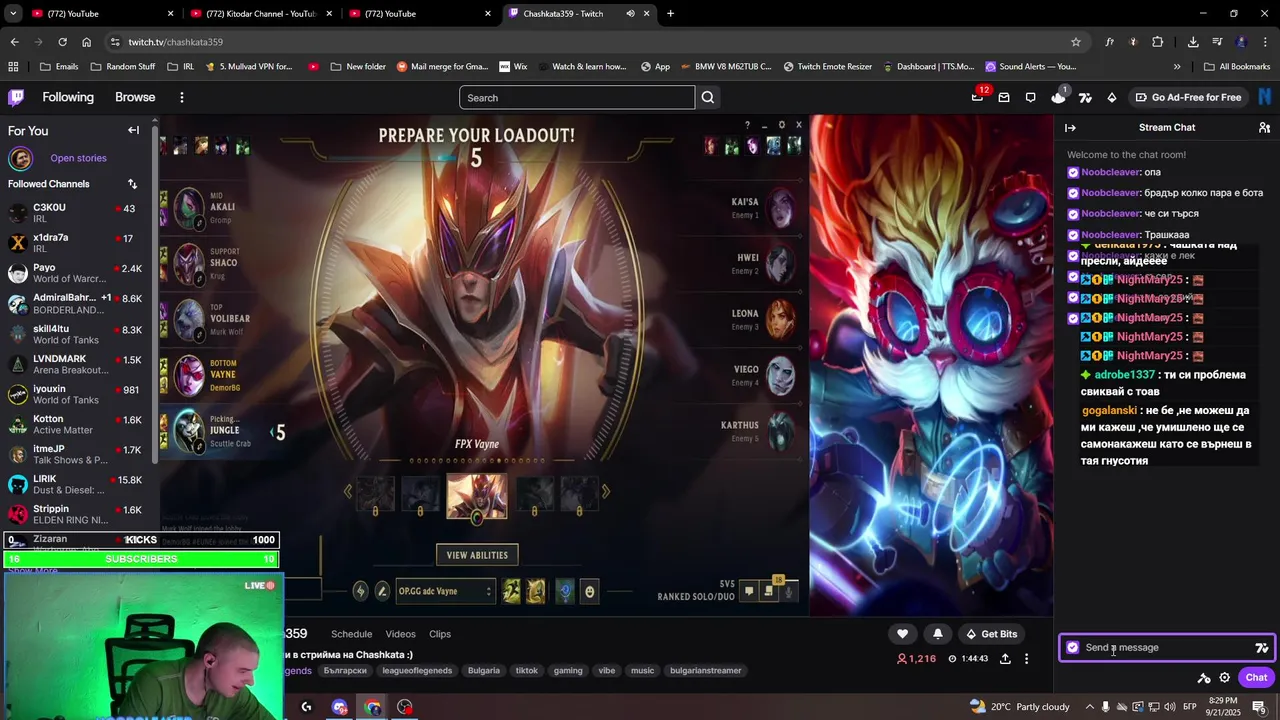Open the Chrome apps grid in bookmarks bar

pyautogui.click(x=13, y=66)
